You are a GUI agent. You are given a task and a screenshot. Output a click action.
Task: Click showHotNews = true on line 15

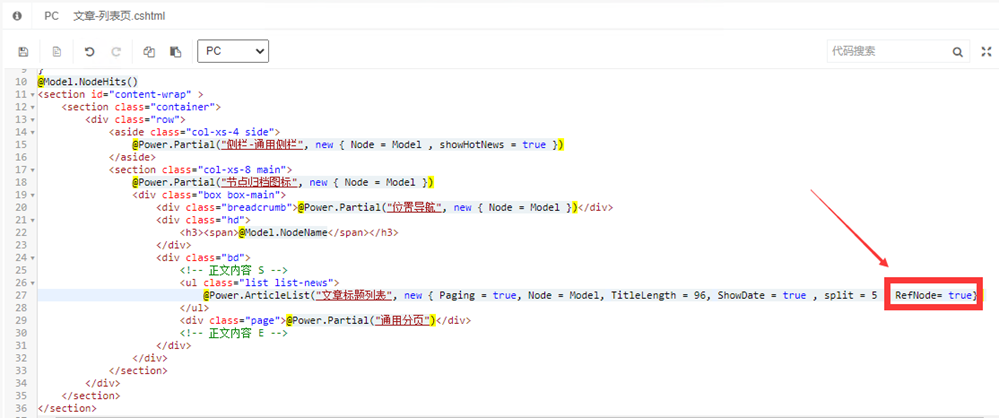492,145
